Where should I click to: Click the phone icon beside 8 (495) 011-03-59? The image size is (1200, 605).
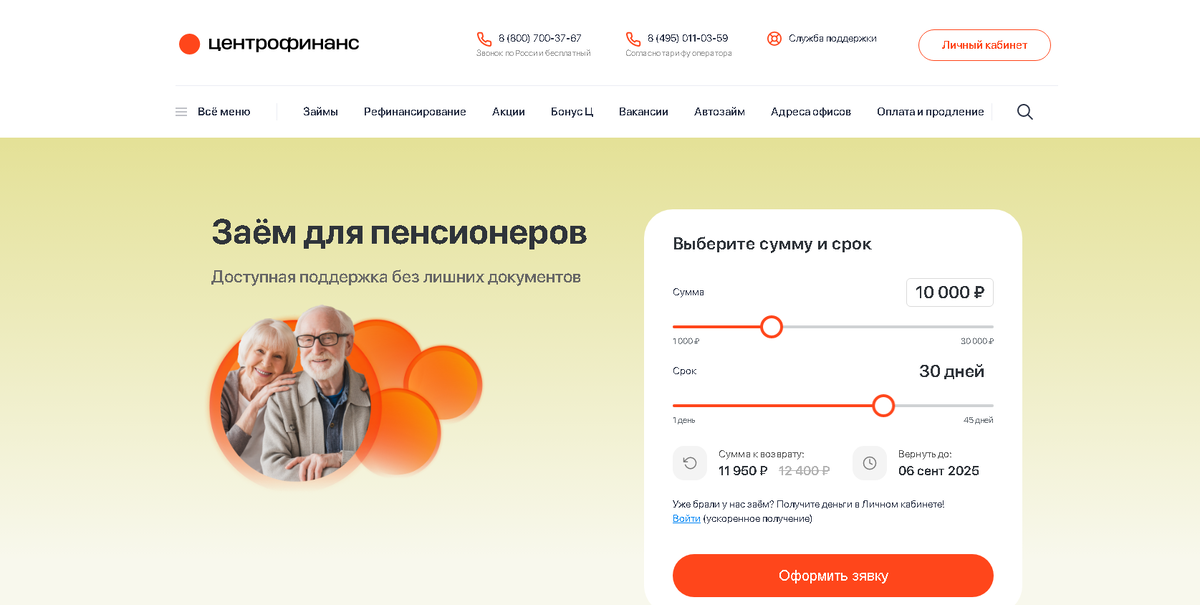coord(633,39)
